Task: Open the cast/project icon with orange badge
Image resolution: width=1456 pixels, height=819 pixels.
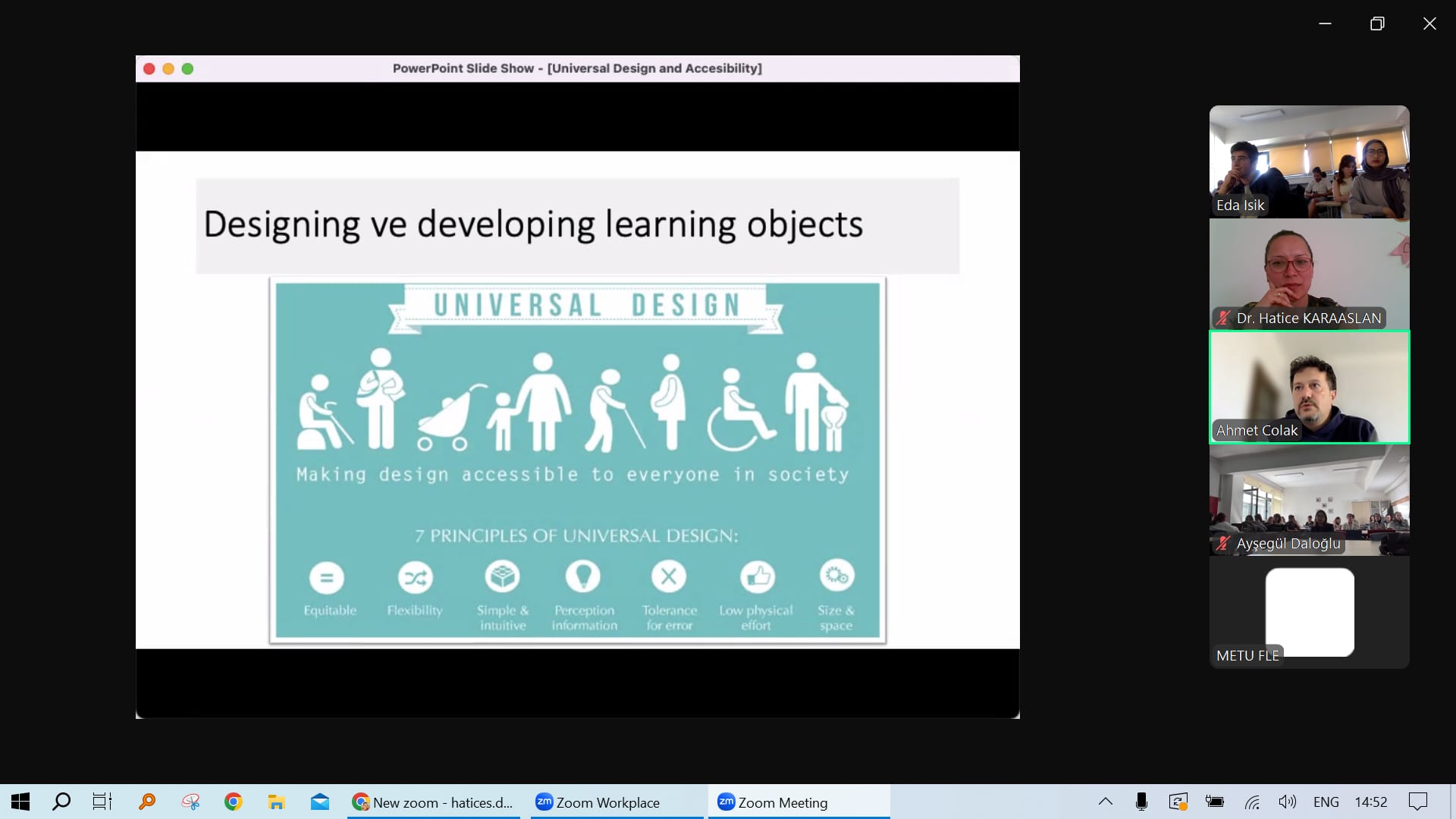Action: click(1179, 802)
